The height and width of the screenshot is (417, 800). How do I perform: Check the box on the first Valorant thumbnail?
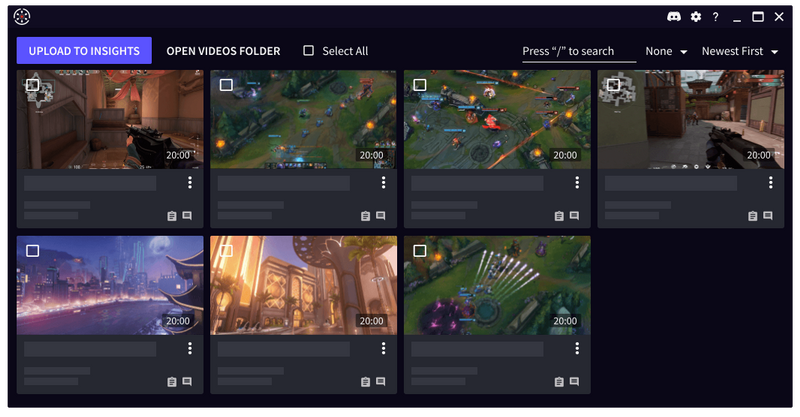coord(33,85)
